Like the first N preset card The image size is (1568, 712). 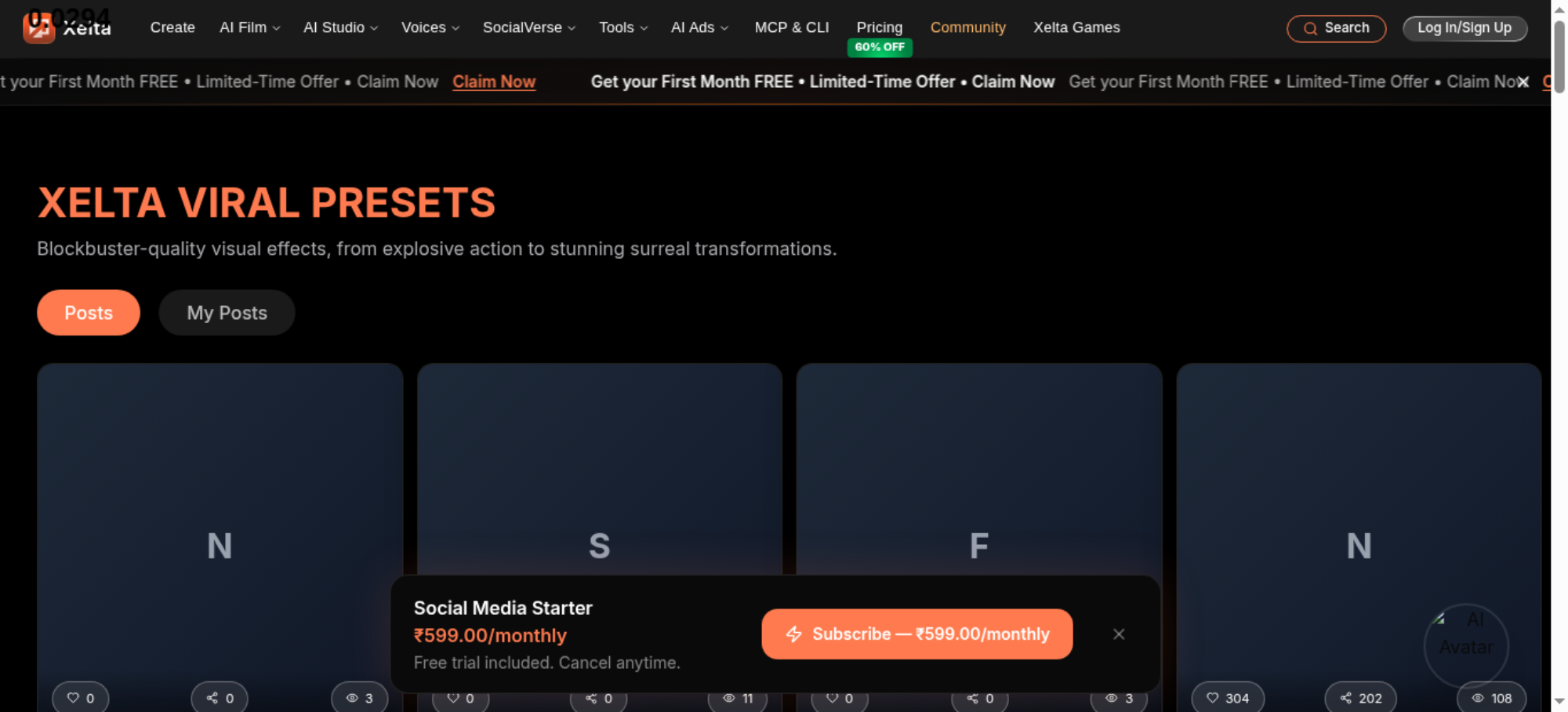coord(81,698)
